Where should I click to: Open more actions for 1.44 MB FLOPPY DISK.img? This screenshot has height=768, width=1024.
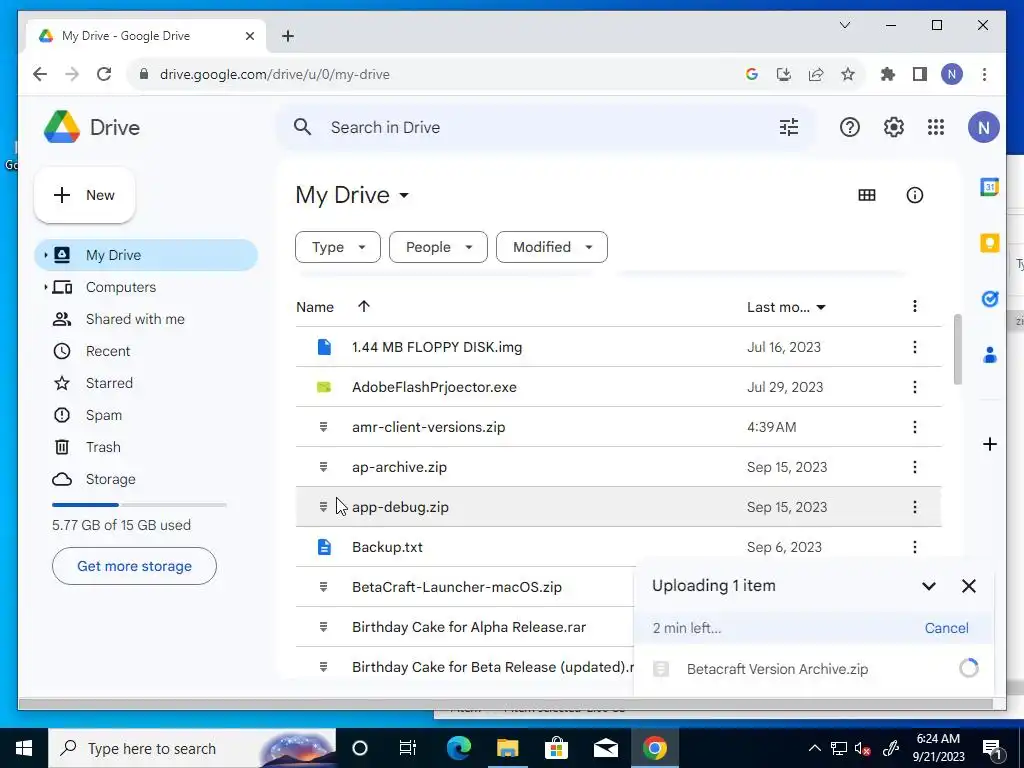point(914,347)
